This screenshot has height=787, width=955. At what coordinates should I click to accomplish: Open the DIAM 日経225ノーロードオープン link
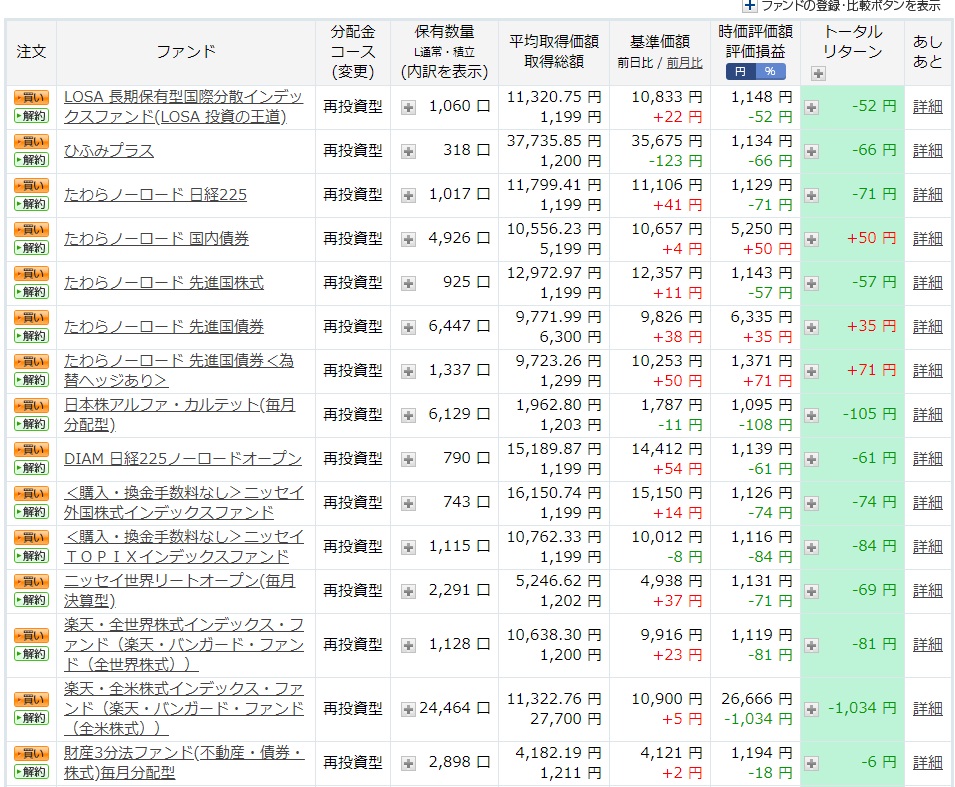(x=183, y=459)
